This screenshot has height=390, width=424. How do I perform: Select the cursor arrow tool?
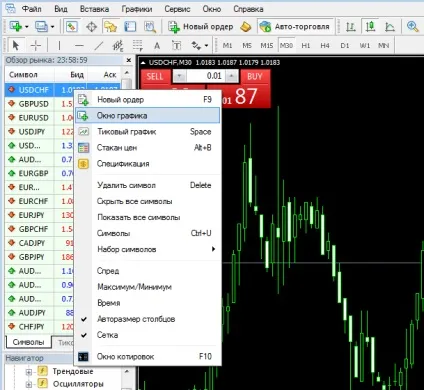click(16, 45)
